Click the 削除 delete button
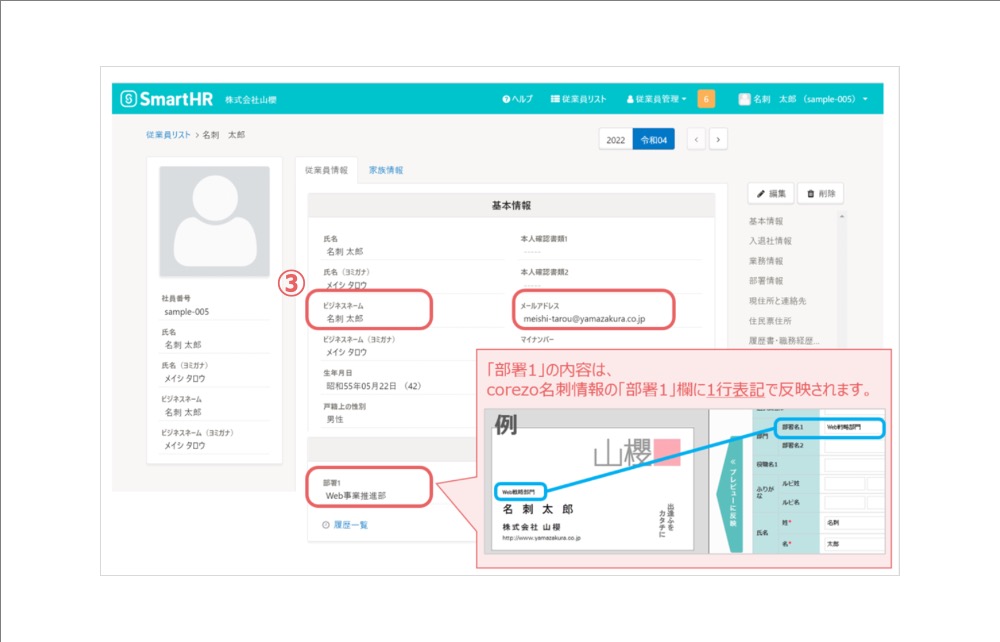 (821, 193)
